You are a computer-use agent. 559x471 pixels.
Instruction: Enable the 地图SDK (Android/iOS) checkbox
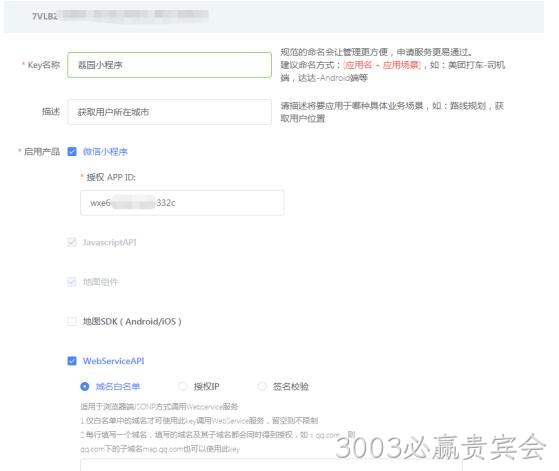pyautogui.click(x=72, y=321)
